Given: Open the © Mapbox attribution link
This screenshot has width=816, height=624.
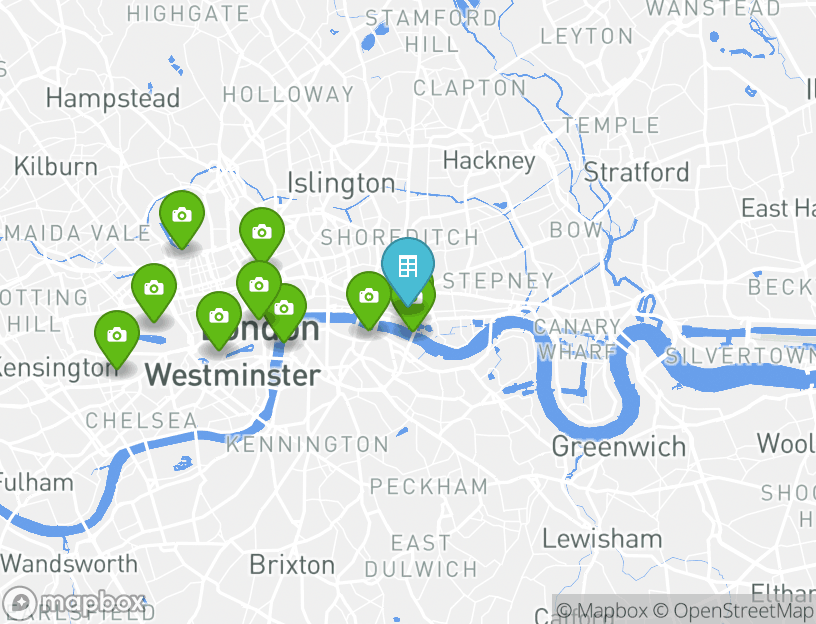Looking at the screenshot, I should click(602, 610).
